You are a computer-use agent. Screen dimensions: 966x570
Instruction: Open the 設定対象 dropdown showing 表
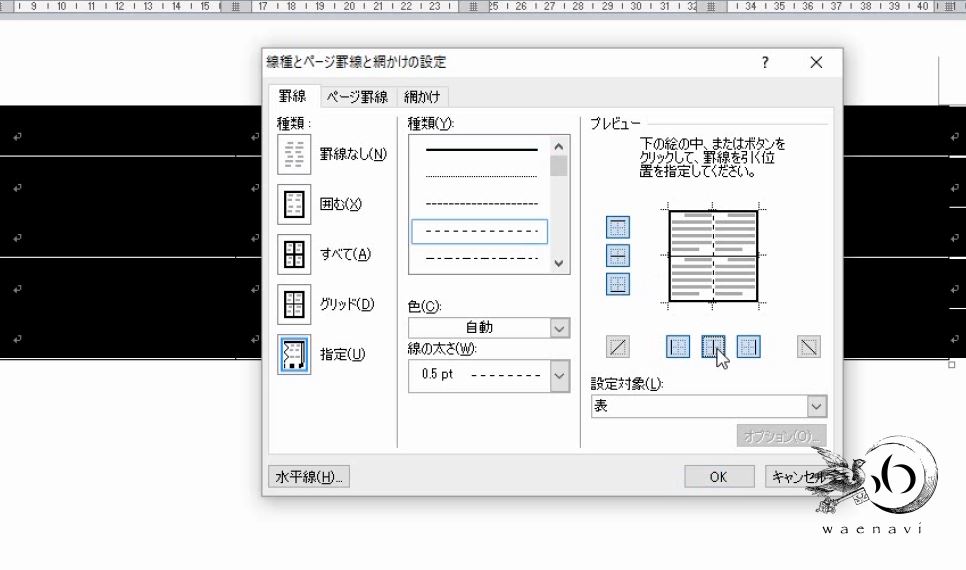(709, 406)
